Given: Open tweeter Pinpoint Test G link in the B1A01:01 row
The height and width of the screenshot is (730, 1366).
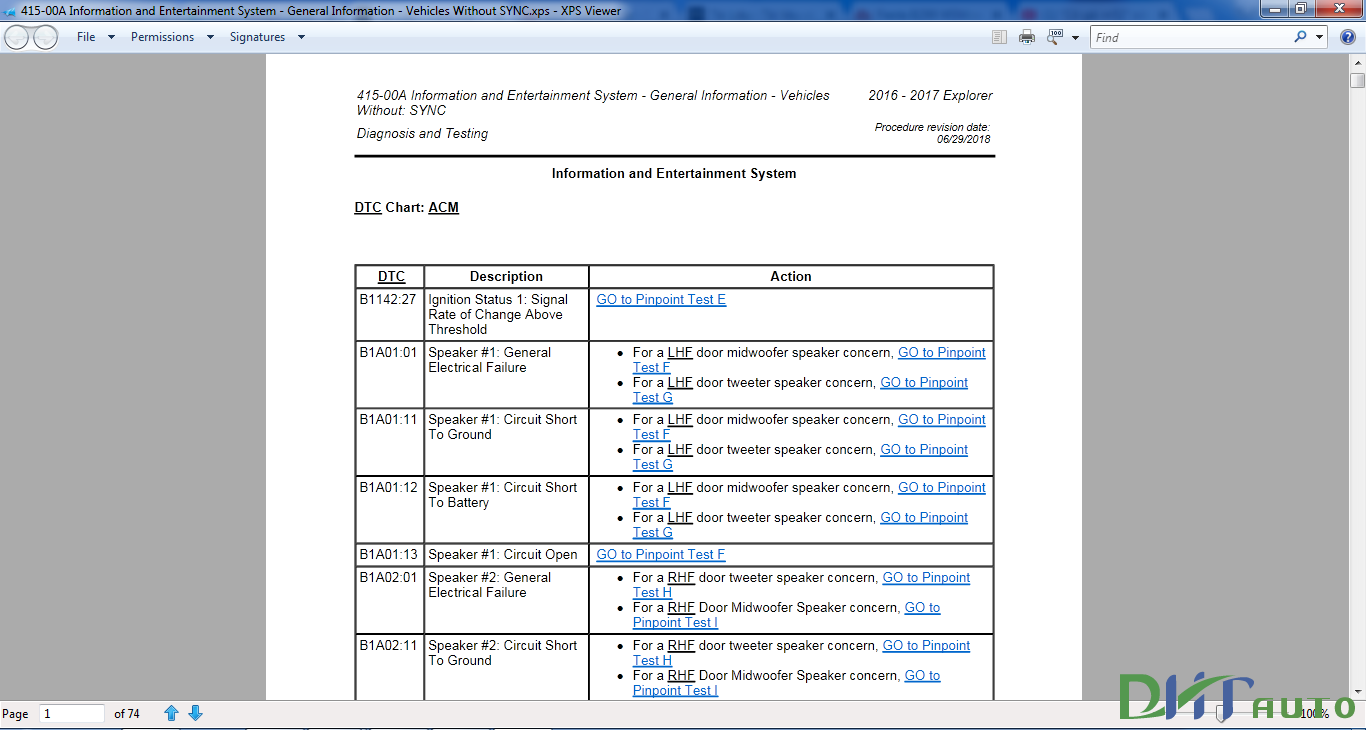Looking at the screenshot, I should click(x=923, y=383).
